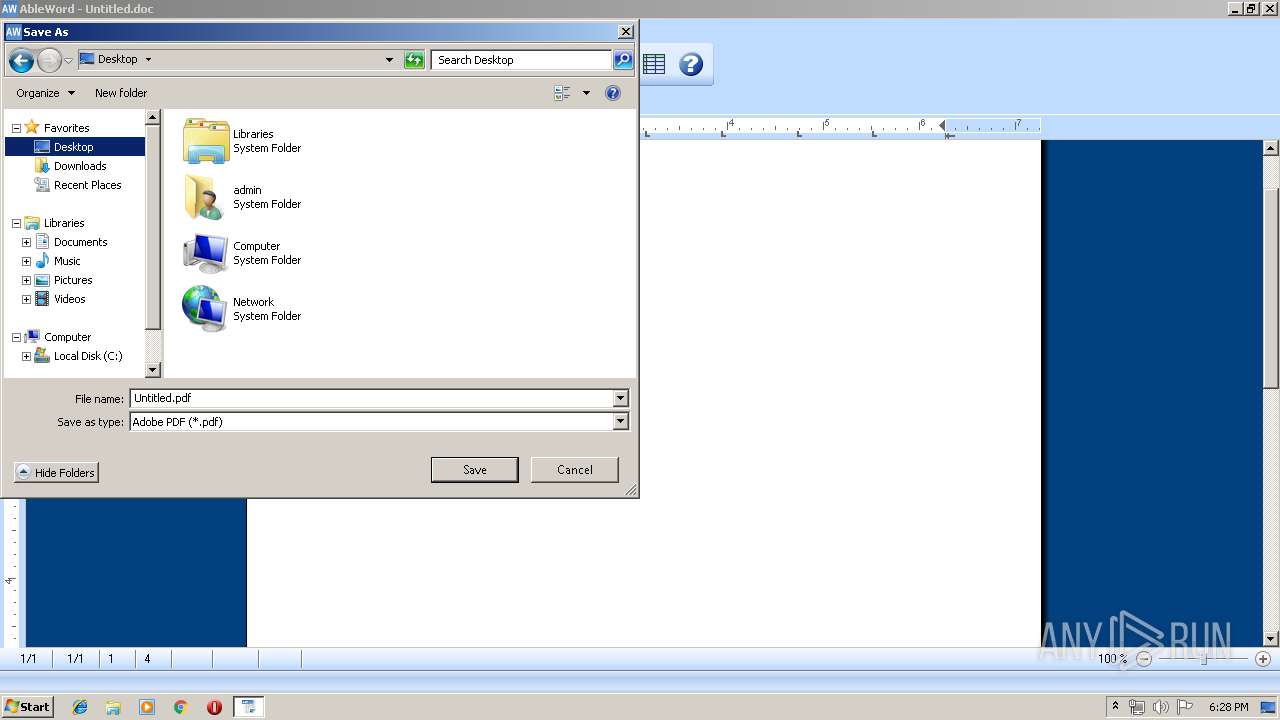Viewport: 1280px width, 720px height.
Task: Launch Internet Explorer from taskbar
Action: click(80, 707)
